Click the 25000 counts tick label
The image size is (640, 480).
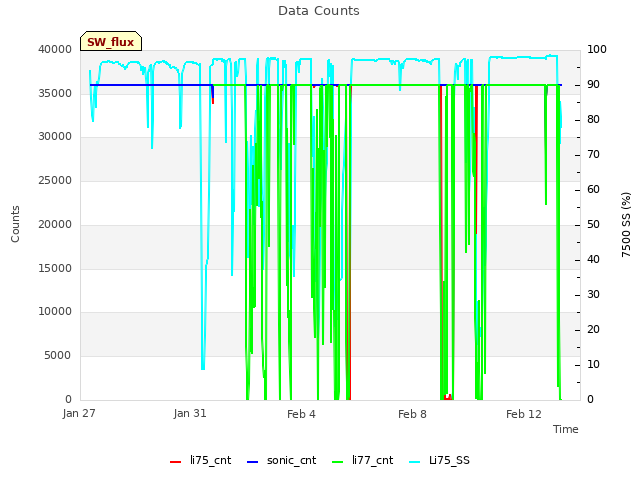55,180
